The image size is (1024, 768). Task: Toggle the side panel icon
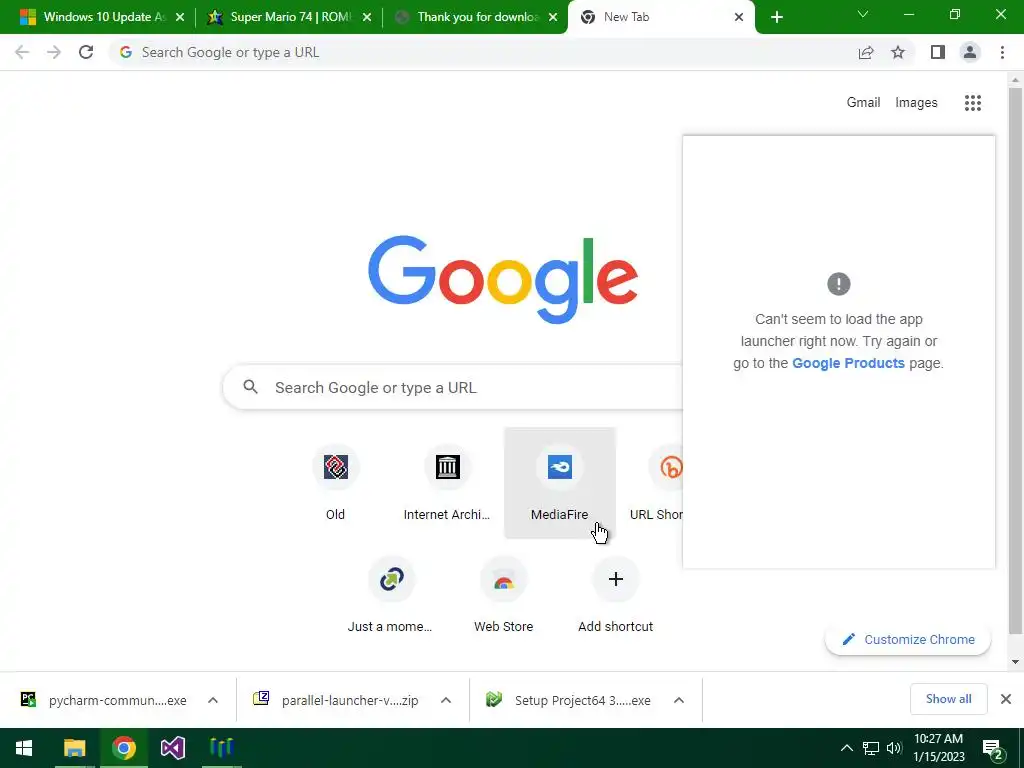(938, 52)
